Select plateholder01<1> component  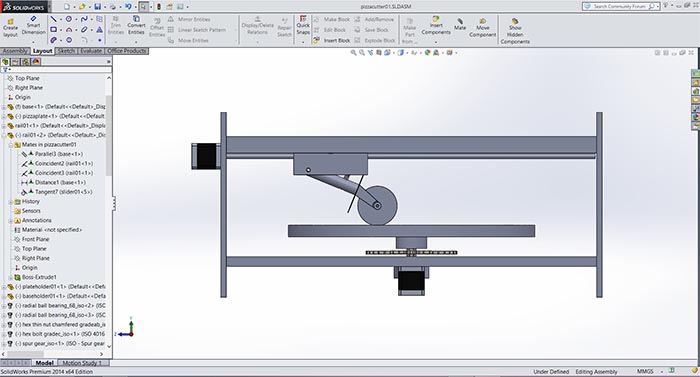[x=60, y=286]
